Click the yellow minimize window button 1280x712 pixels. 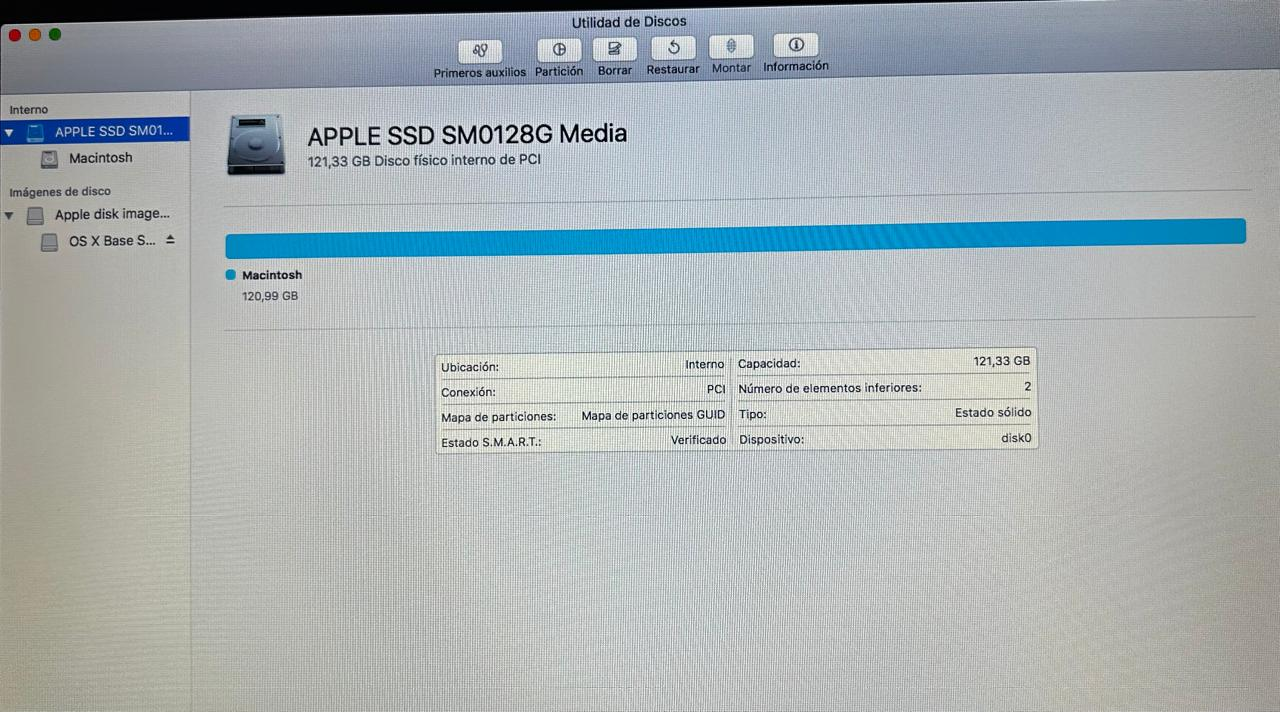point(35,35)
